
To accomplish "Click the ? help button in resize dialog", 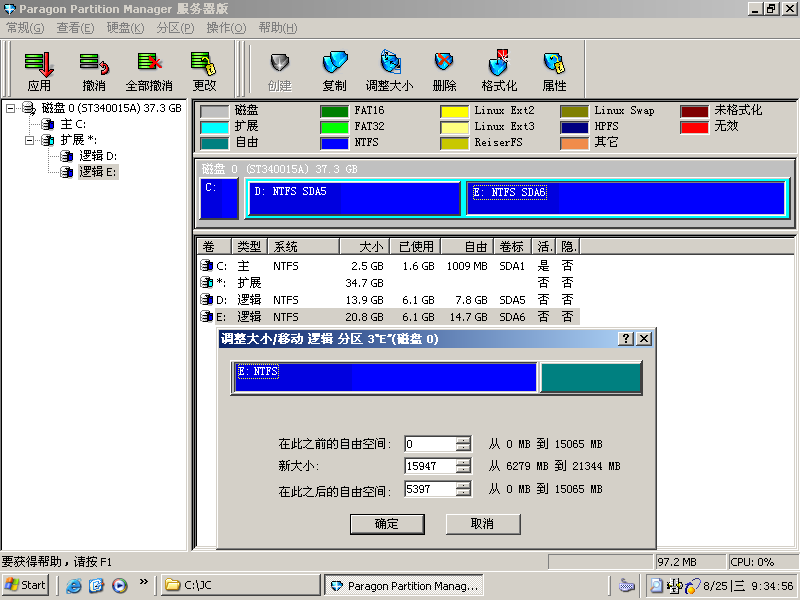I will pyautogui.click(x=626, y=339).
